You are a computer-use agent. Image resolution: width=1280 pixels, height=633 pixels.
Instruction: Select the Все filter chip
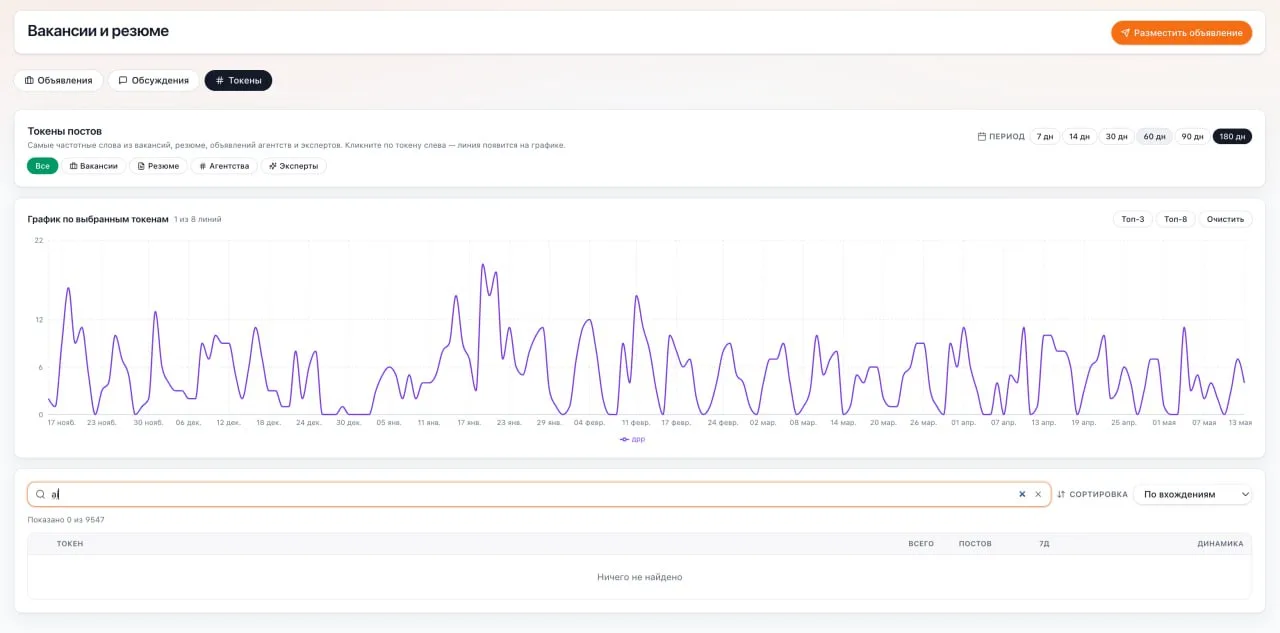[42, 166]
